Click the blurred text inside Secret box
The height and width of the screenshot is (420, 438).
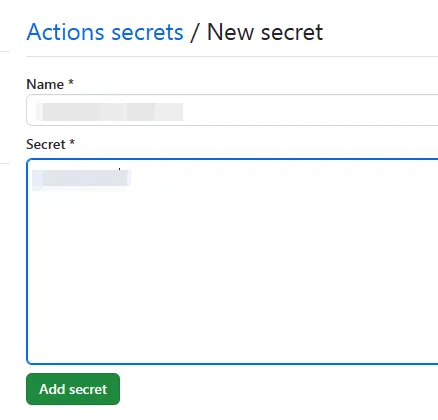[81, 179]
